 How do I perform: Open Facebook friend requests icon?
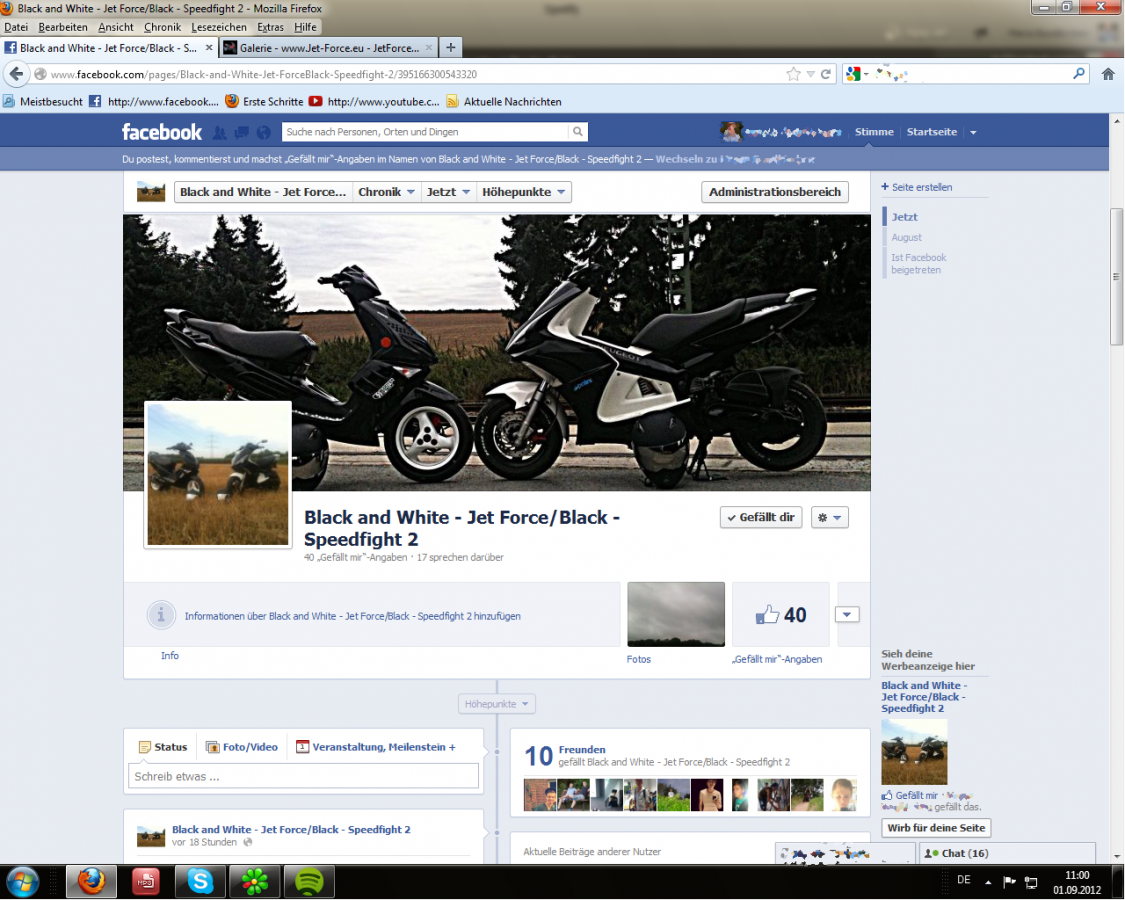click(220, 132)
